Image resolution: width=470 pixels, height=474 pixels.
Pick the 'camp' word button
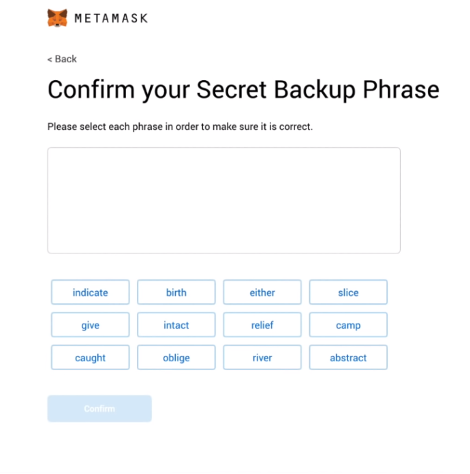click(348, 325)
